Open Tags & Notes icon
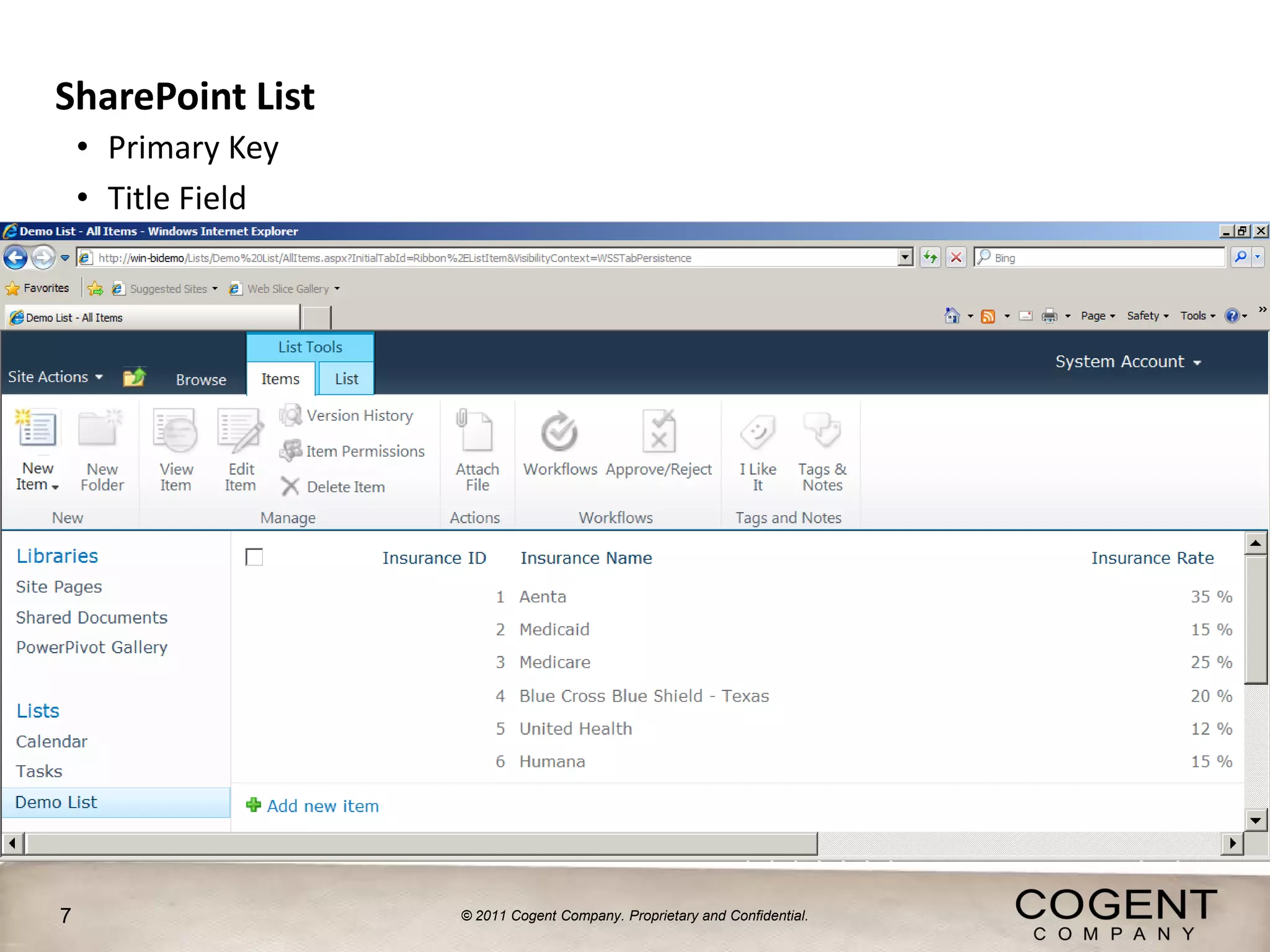 tap(822, 430)
